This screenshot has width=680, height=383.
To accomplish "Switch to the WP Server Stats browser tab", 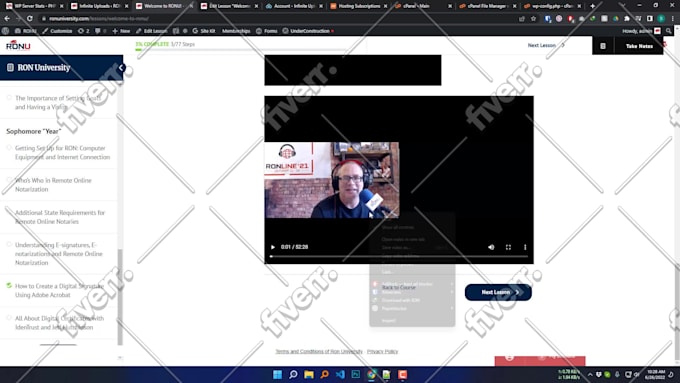I will 34,6.
